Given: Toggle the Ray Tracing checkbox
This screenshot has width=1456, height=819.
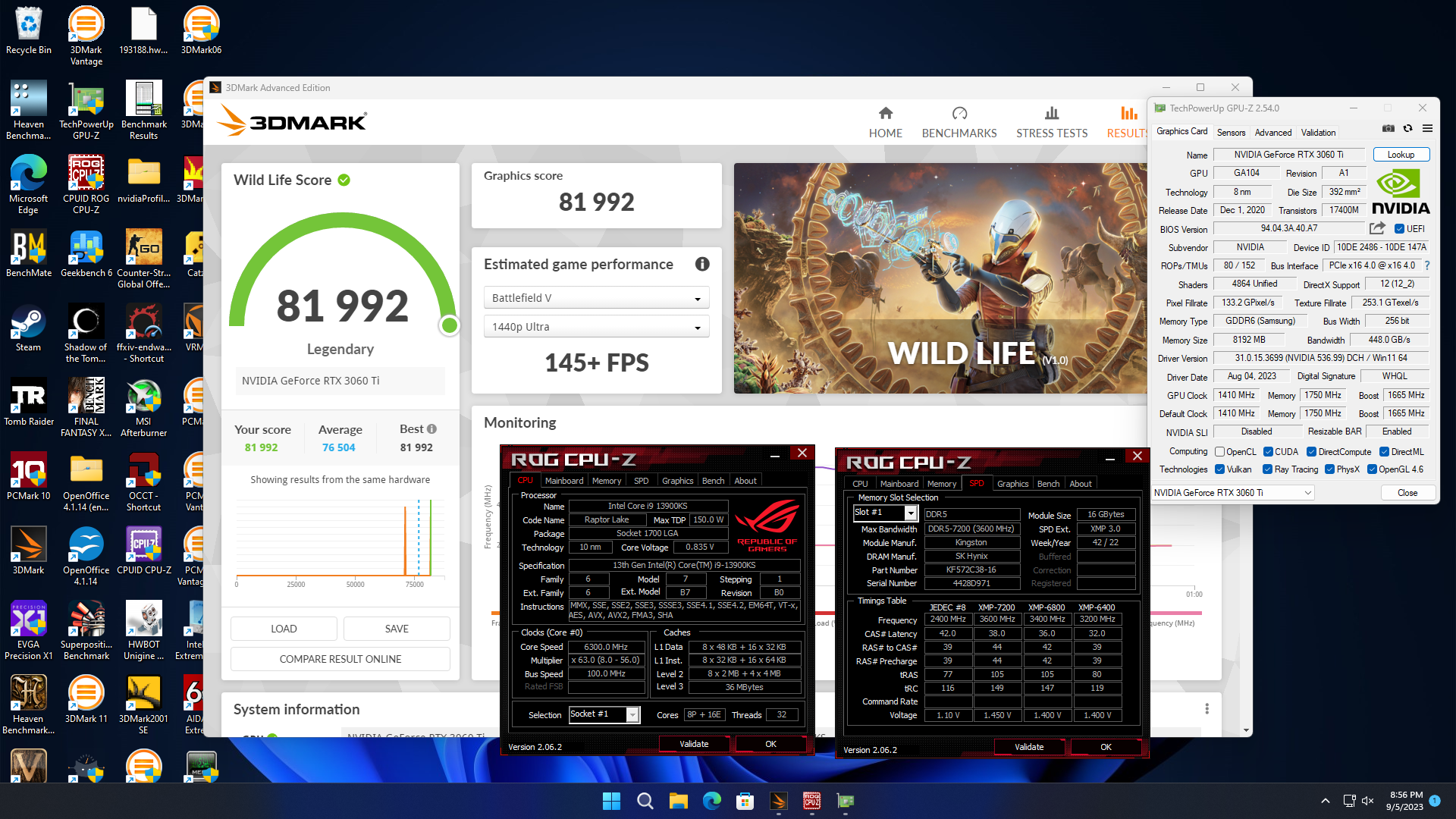Looking at the screenshot, I should pyautogui.click(x=1267, y=469).
